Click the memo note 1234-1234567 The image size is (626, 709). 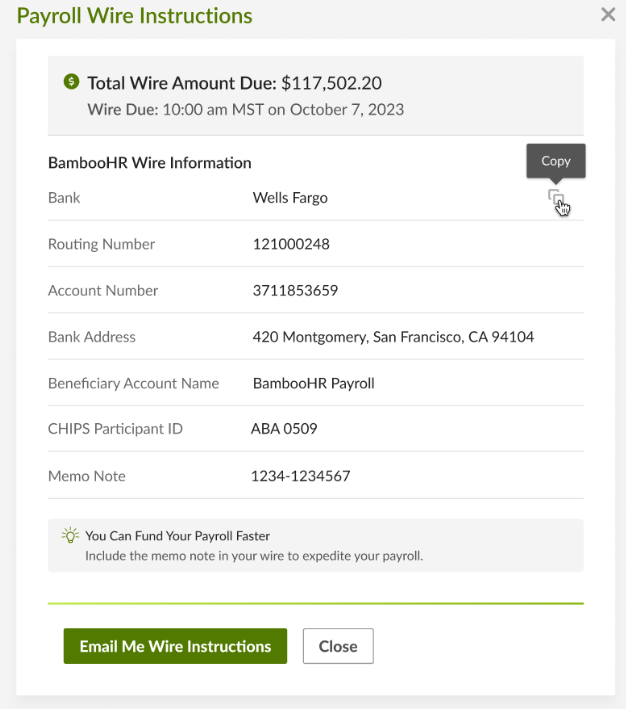300,476
